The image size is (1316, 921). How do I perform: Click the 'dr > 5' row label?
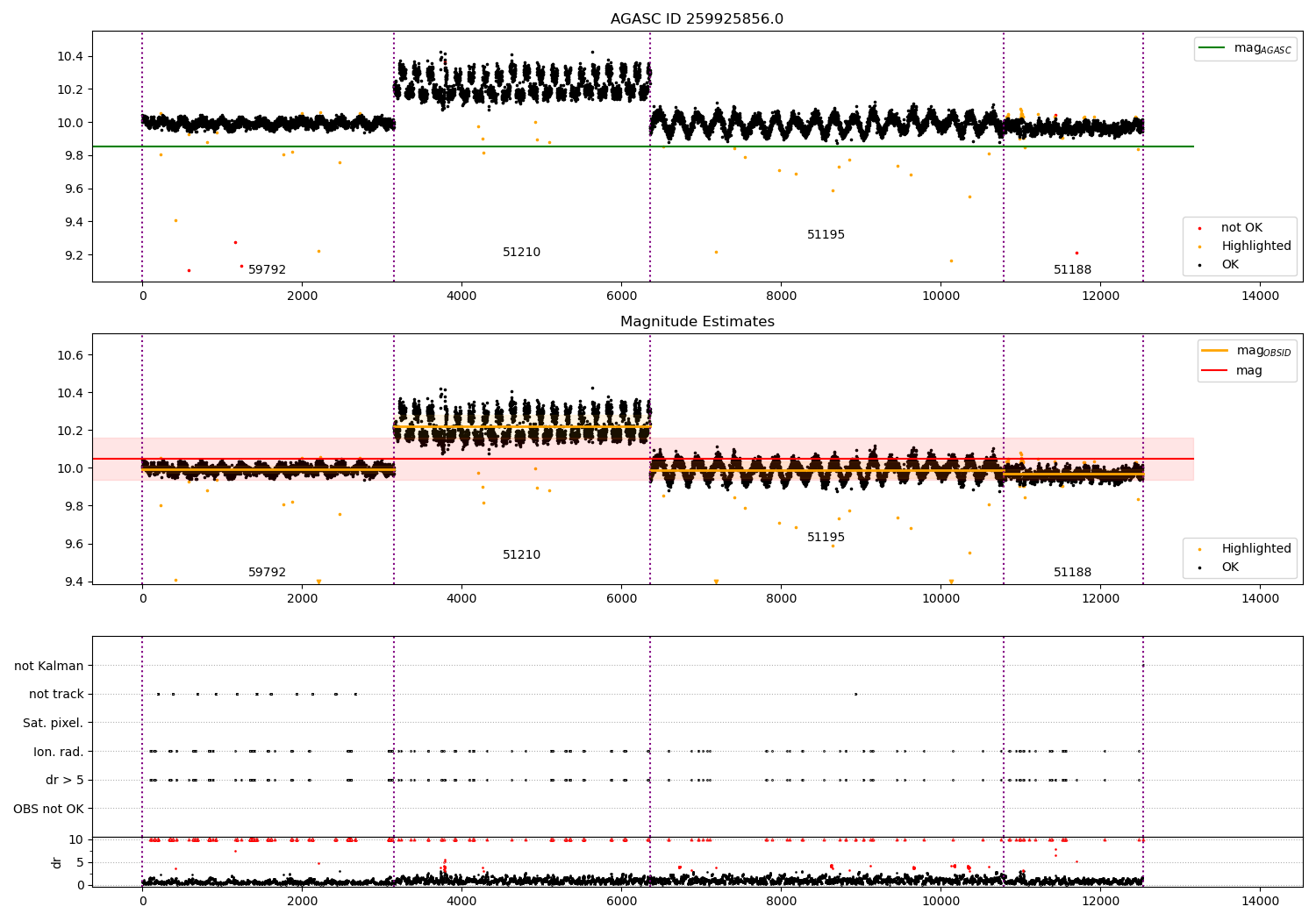click(65, 781)
